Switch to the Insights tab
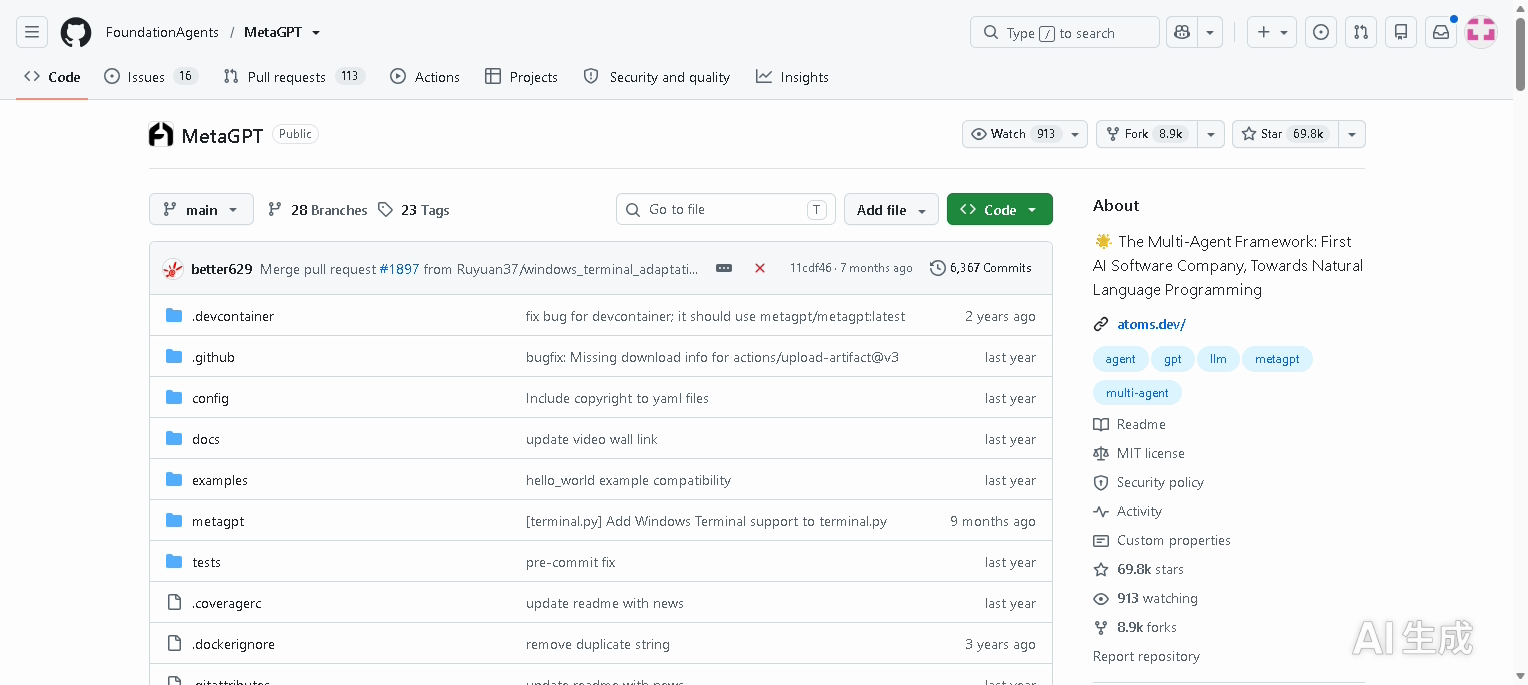 (792, 77)
